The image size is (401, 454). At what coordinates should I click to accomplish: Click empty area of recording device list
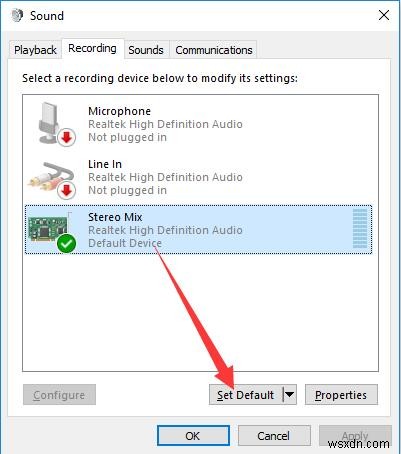200,312
